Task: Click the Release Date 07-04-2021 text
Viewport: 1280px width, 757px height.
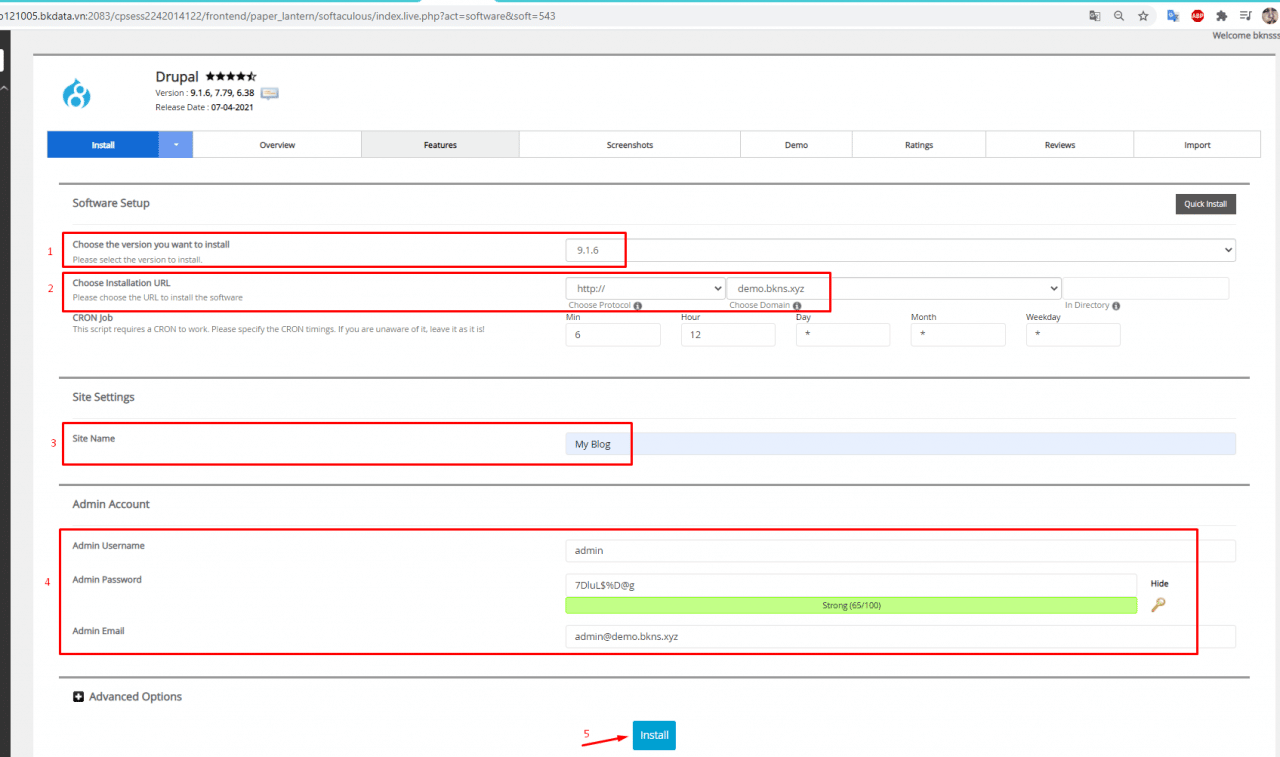Action: 204,107
